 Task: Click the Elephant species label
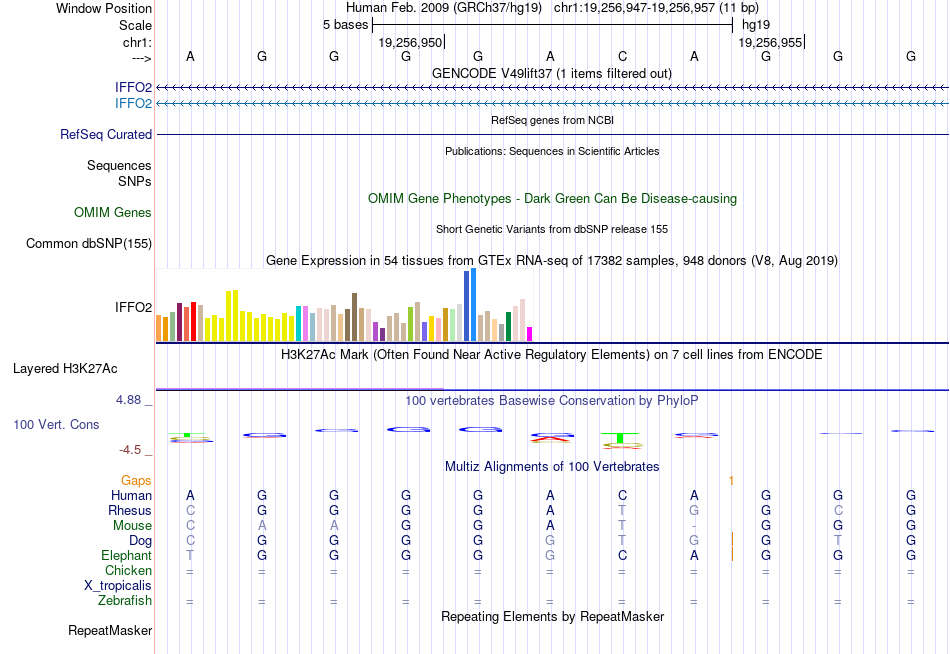[127, 555]
